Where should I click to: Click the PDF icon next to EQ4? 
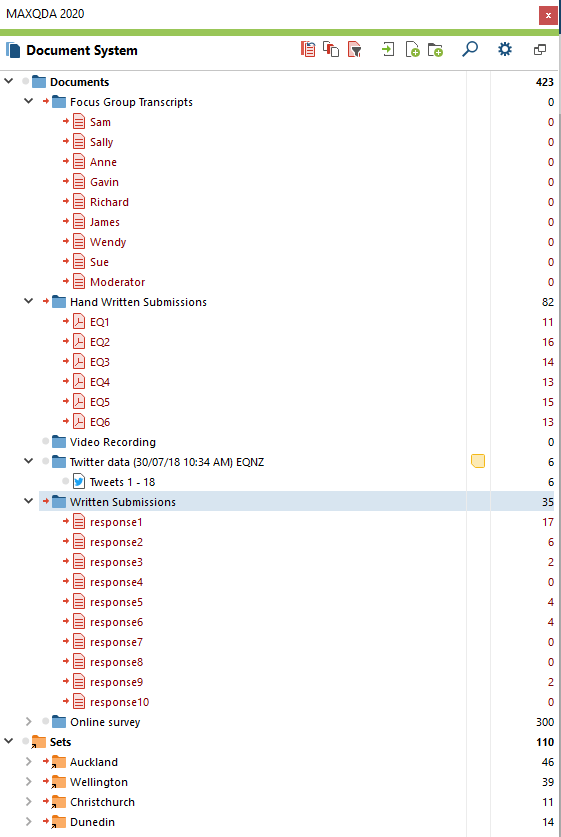79,382
